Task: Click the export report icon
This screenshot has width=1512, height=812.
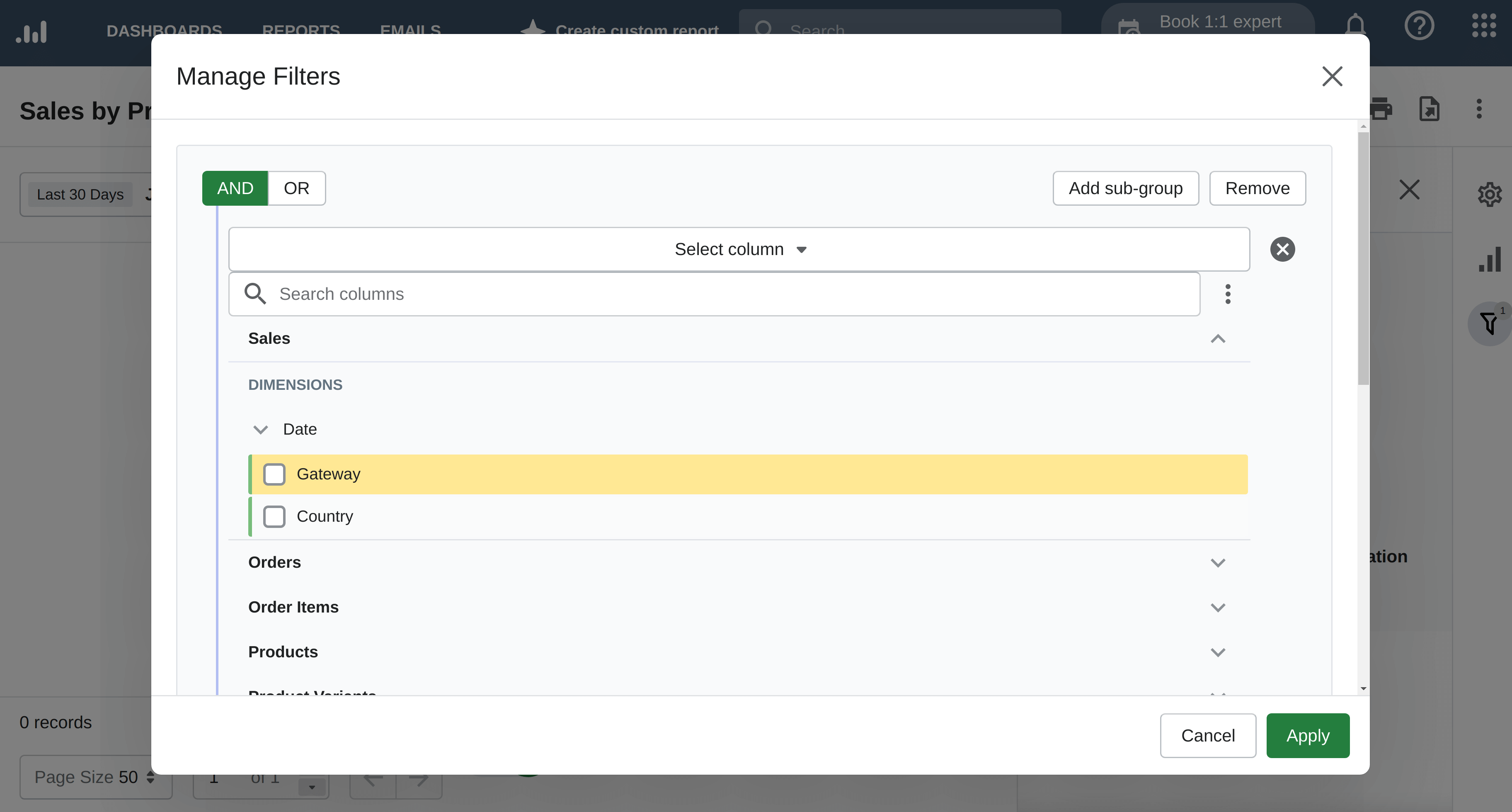Action: pos(1430,109)
